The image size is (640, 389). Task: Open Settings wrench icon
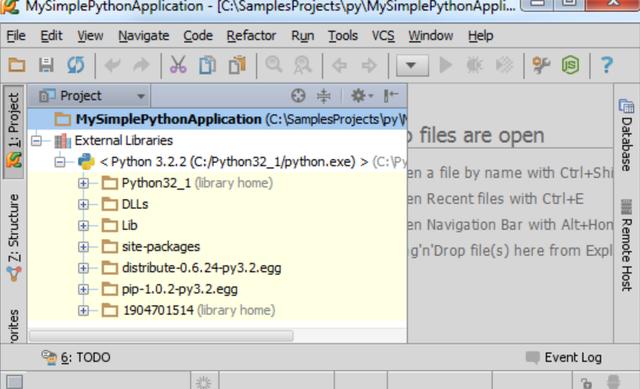(541, 65)
